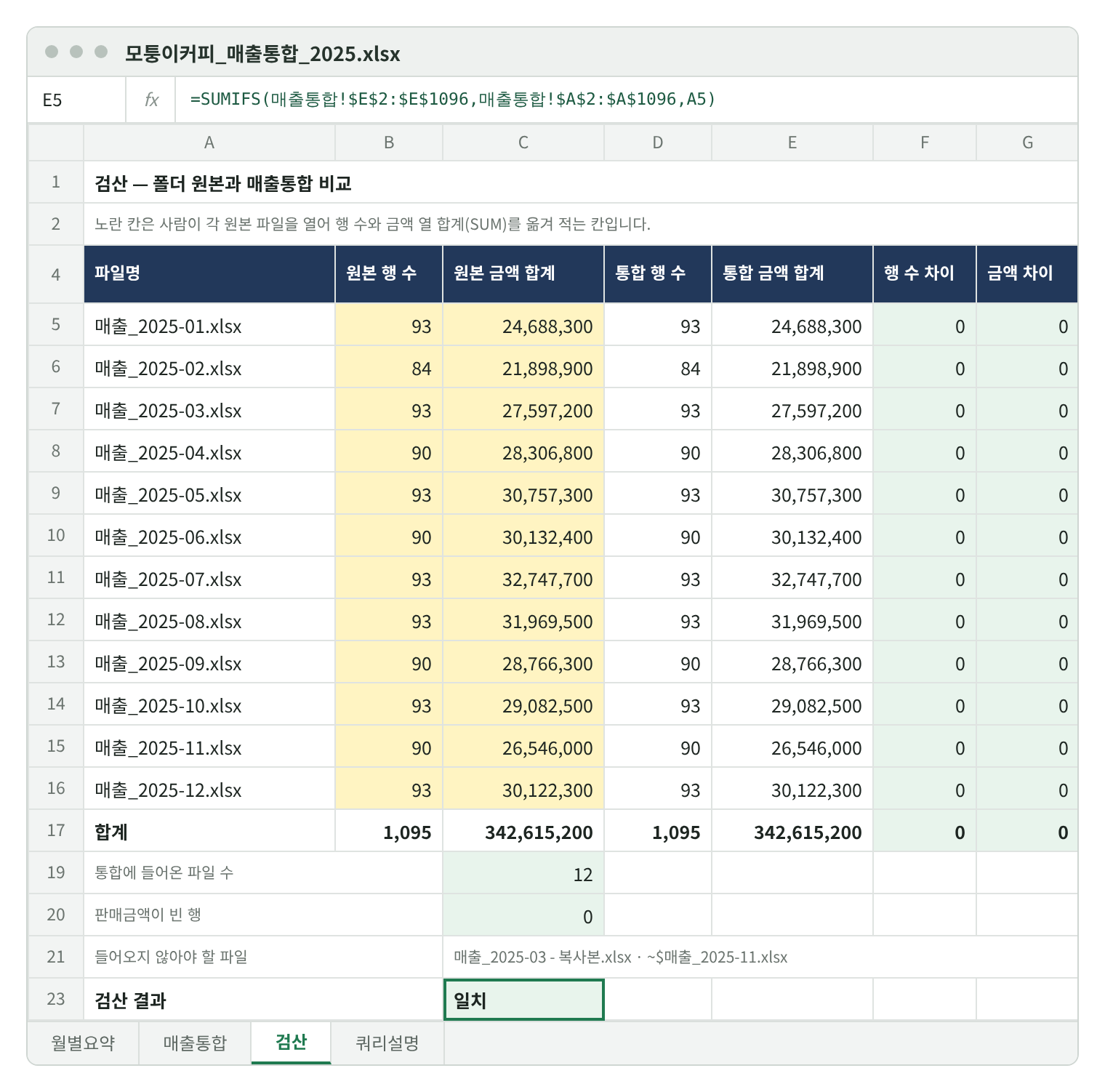Image resolution: width=1105 pixels, height=1092 pixels.
Task: Click the 통합 행 수 header cell
Action: [x=658, y=274]
